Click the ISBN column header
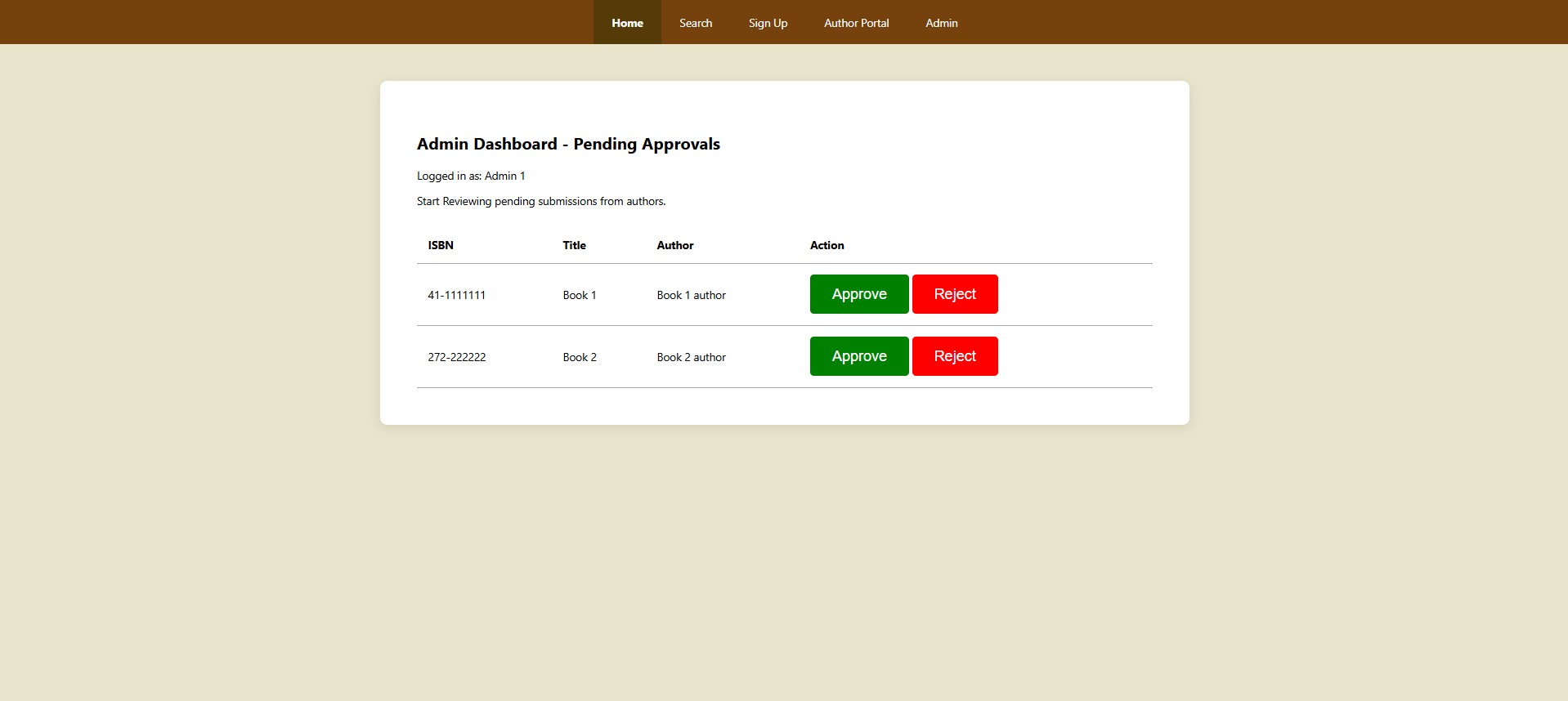The height and width of the screenshot is (701, 1568). 441,245
